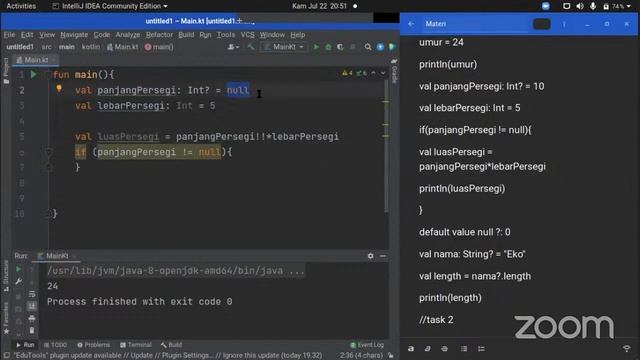Click line 'default value null ?: 0' in Materi
Image resolution: width=640 pixels, height=360 pixels.
[464, 232]
